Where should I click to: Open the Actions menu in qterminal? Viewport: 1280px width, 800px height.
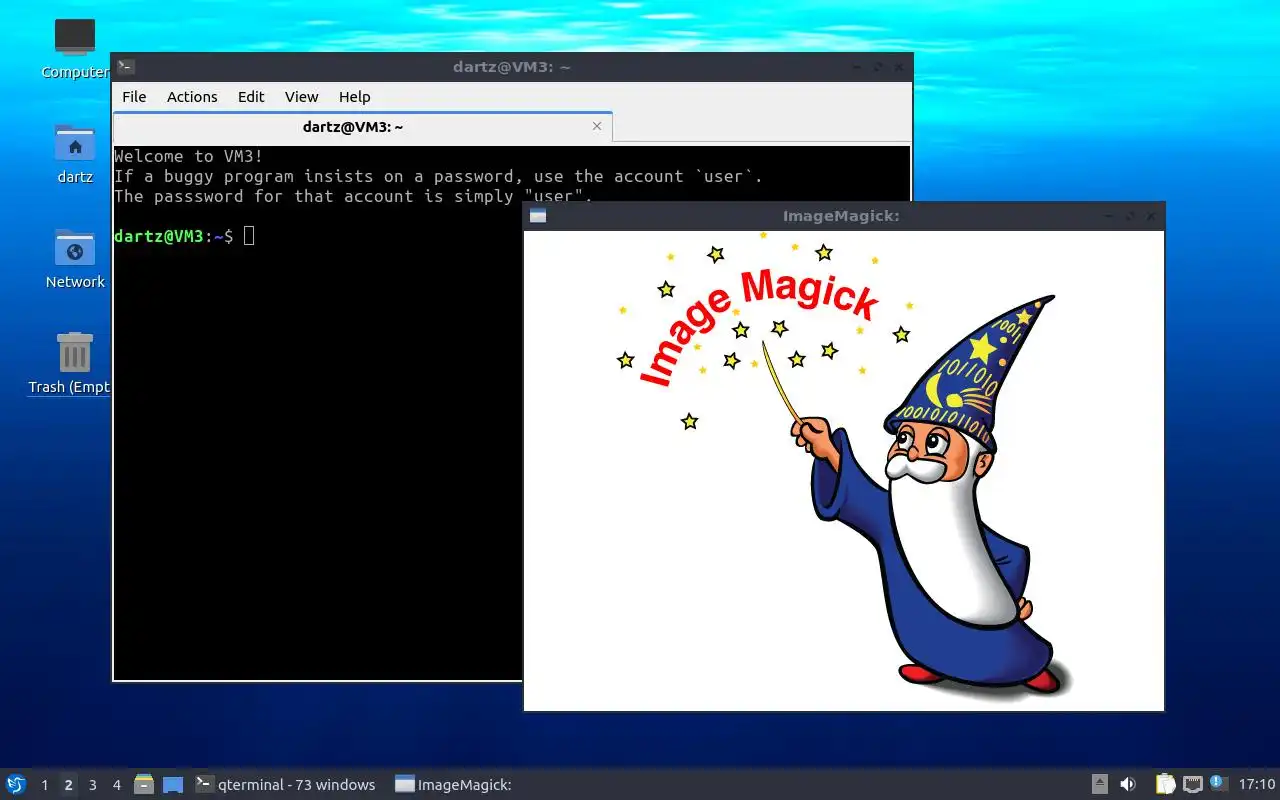(192, 97)
